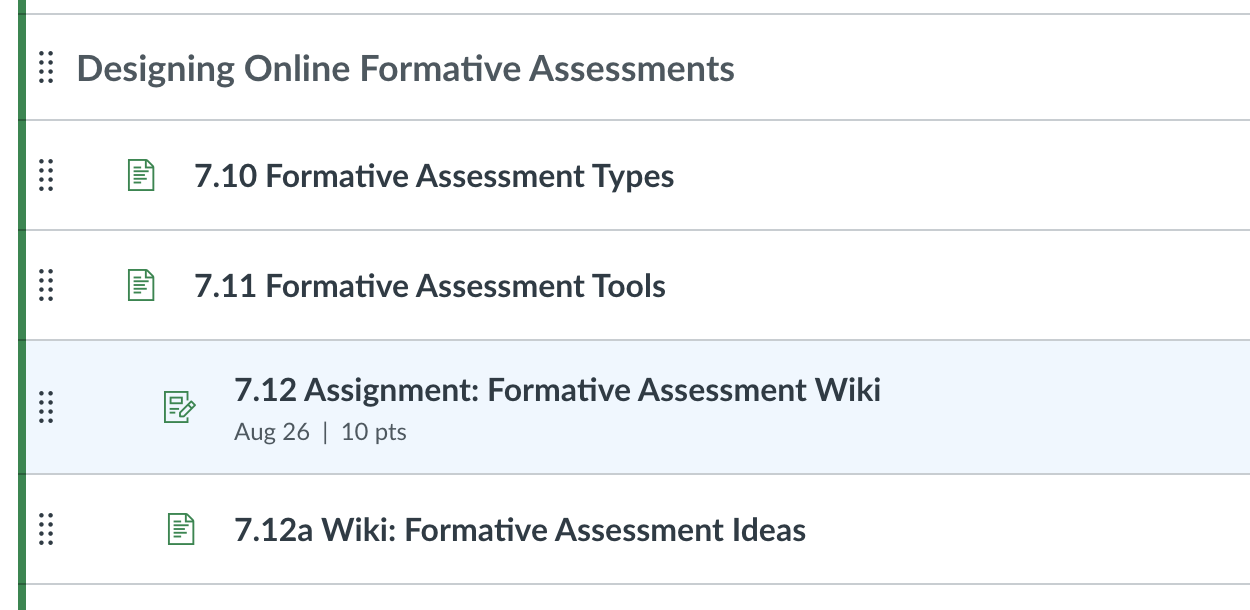The width and height of the screenshot is (1250, 610).
Task: Click drag handle of 7.11 Formative Assessment Tools
Action: (45, 286)
